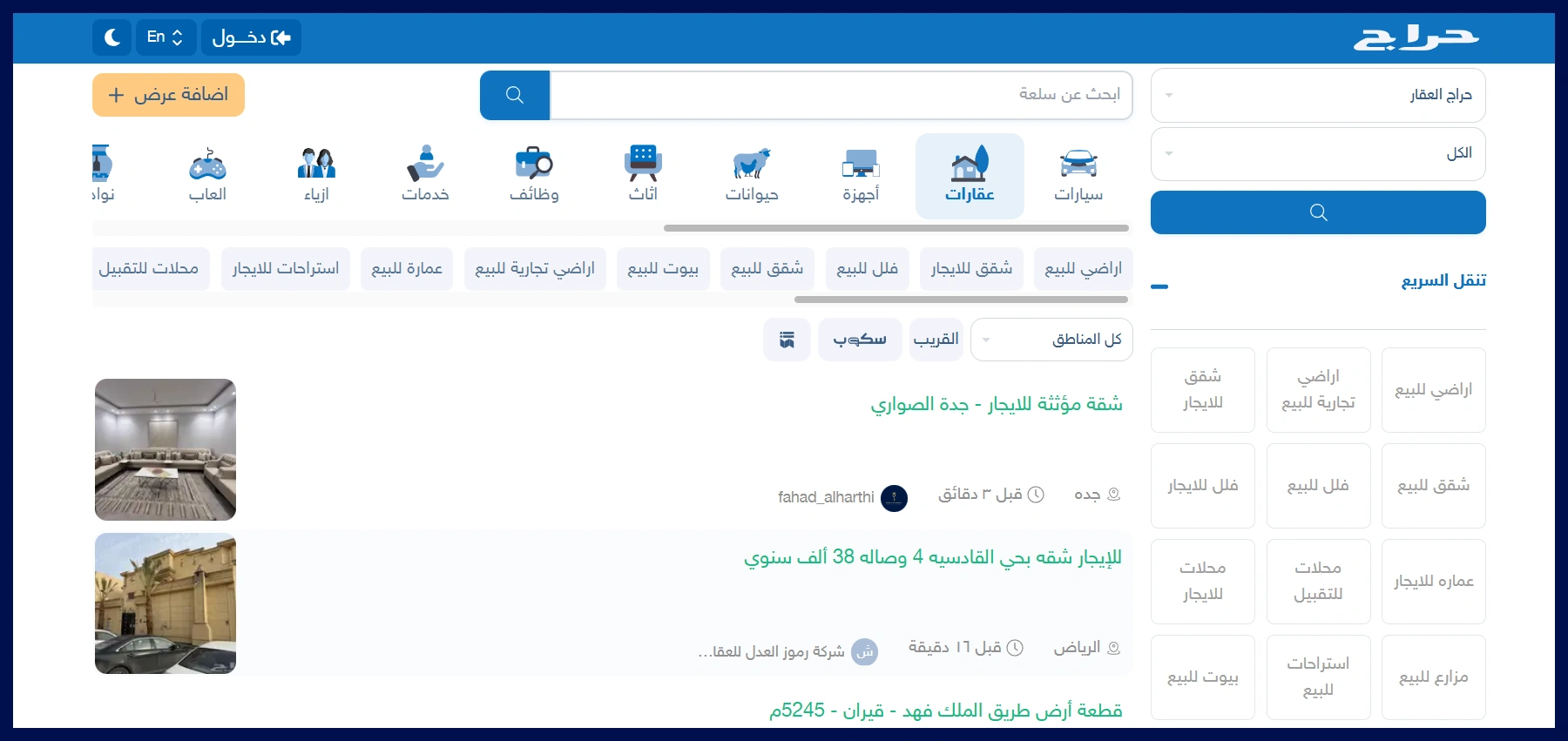Switch the listing layout view icon
The image size is (1568, 741).
click(x=787, y=340)
